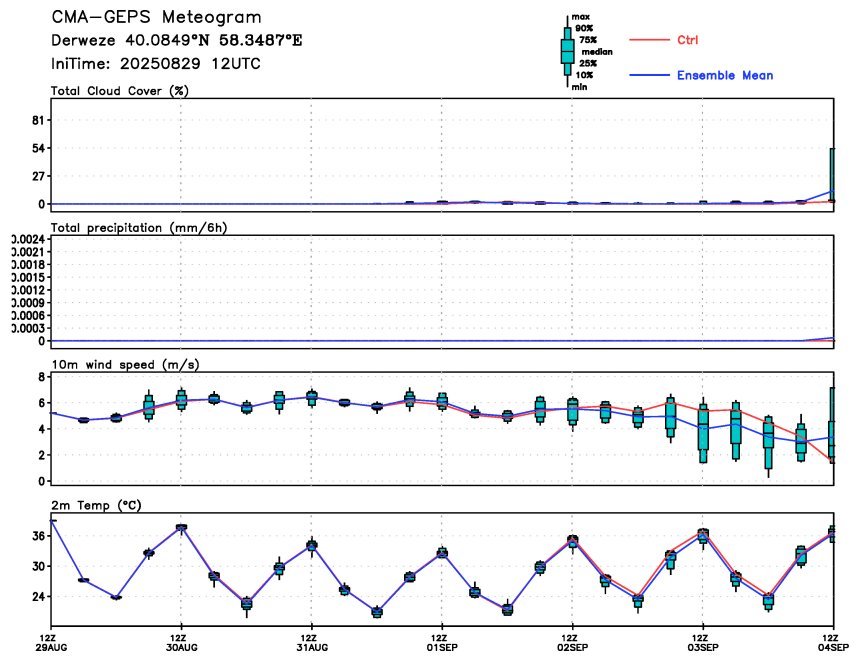Click the 10m wind speed (m/s) heading
Image resolution: width=860 pixels, height=663 pixels.
click(x=125, y=365)
